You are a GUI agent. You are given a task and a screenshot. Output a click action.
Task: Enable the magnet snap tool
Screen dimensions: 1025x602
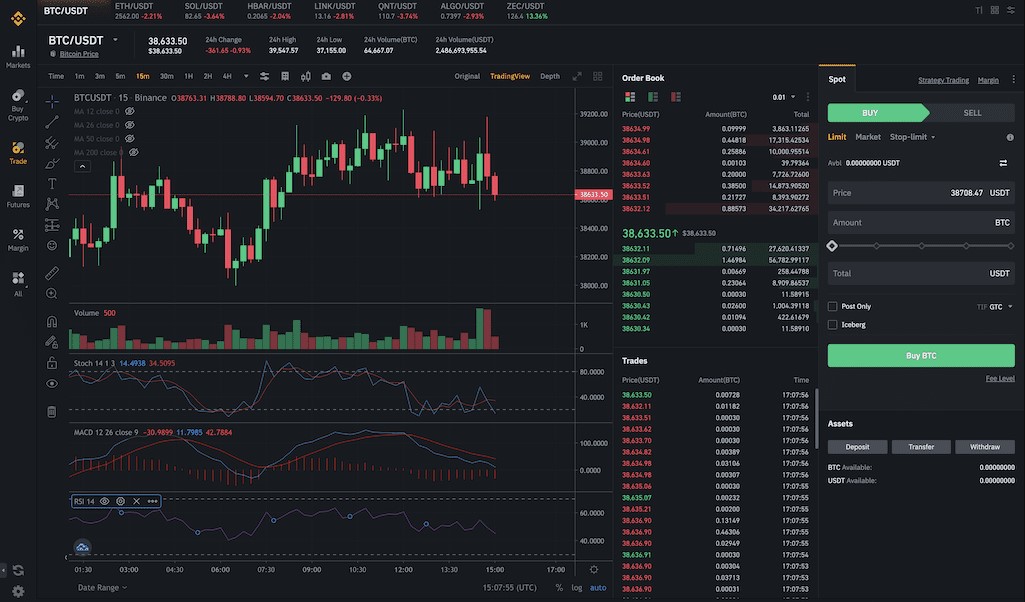point(52,321)
